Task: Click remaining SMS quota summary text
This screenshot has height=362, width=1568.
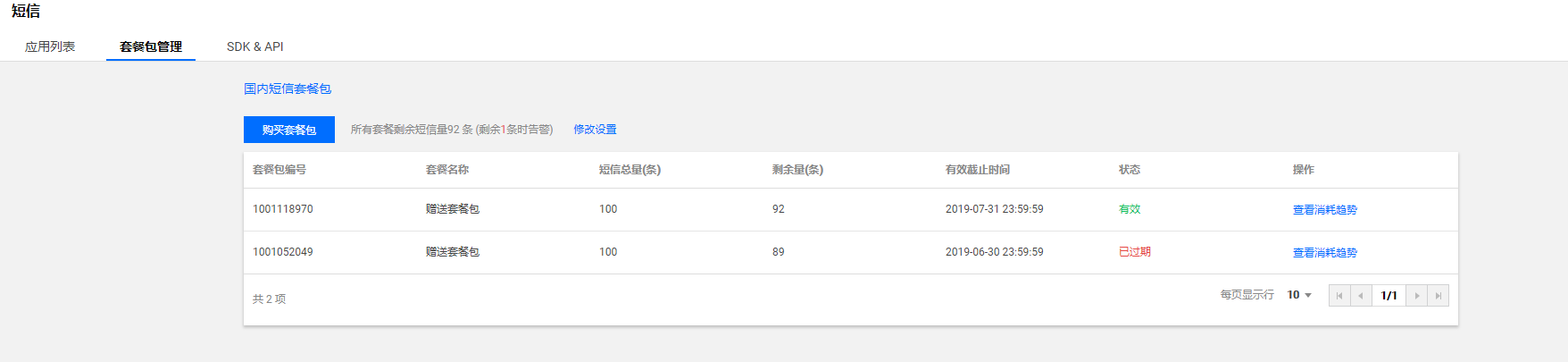Action: (452, 130)
